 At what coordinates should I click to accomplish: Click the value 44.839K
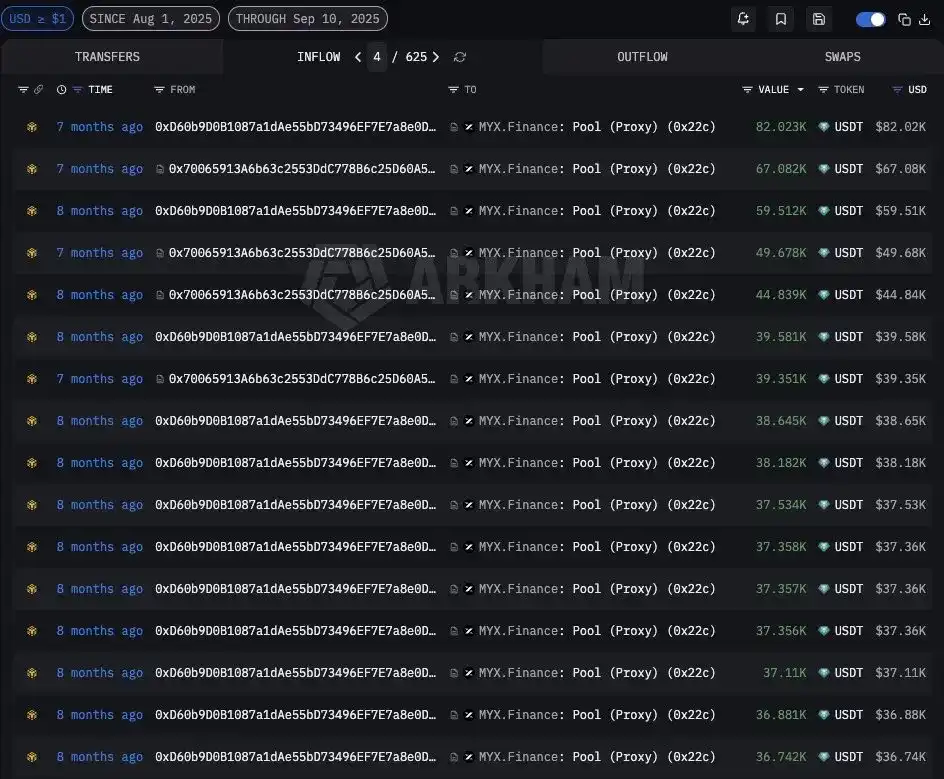pos(781,295)
